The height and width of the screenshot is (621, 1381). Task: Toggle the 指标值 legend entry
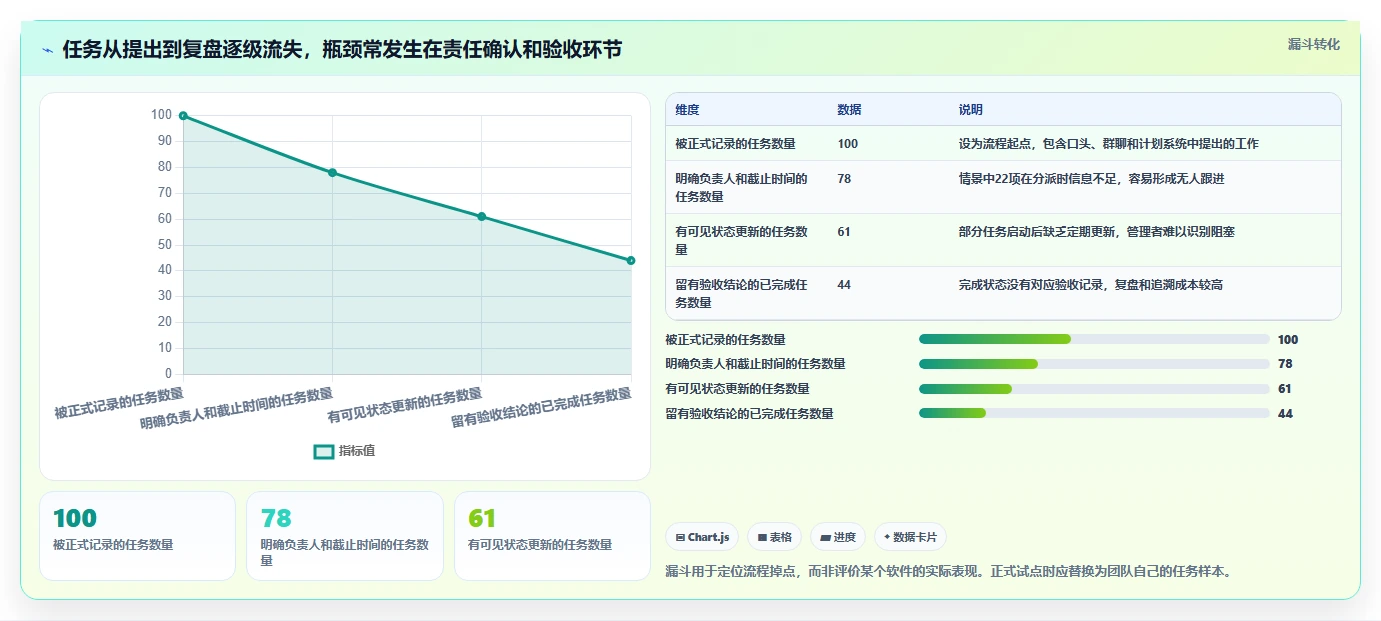(x=345, y=451)
